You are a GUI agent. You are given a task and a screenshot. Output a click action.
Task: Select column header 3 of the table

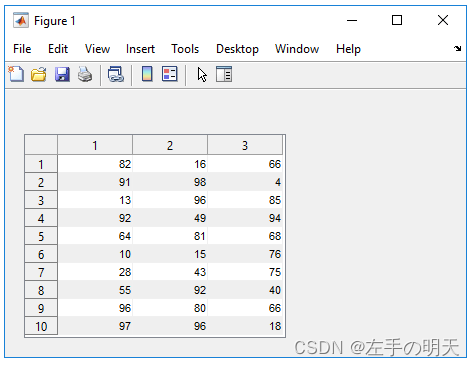tap(245, 145)
